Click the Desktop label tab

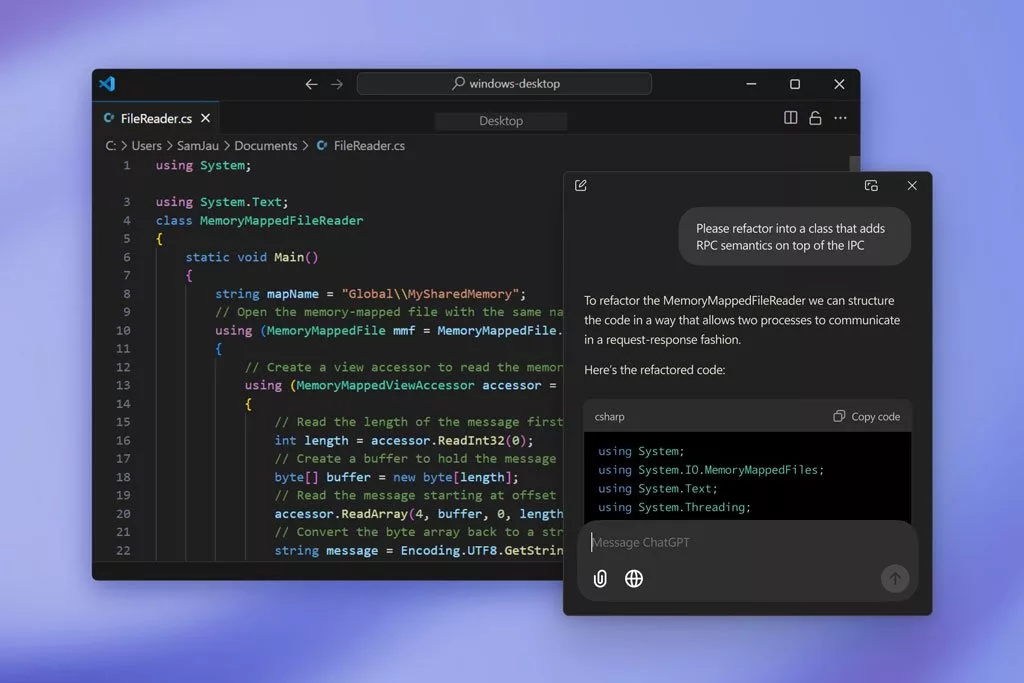click(x=501, y=121)
